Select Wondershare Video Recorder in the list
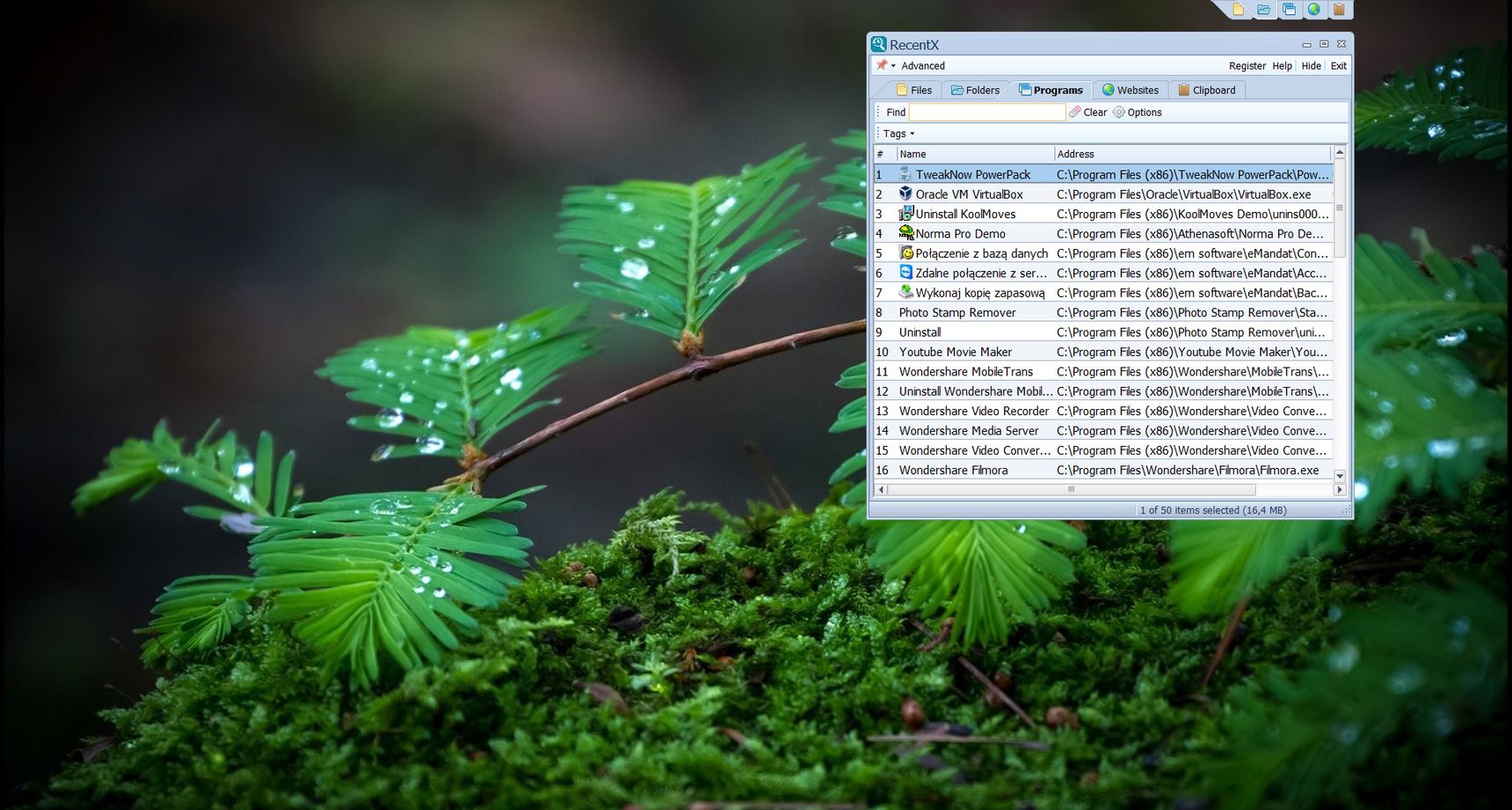Viewport: 1512px width, 810px height. [x=1103, y=411]
